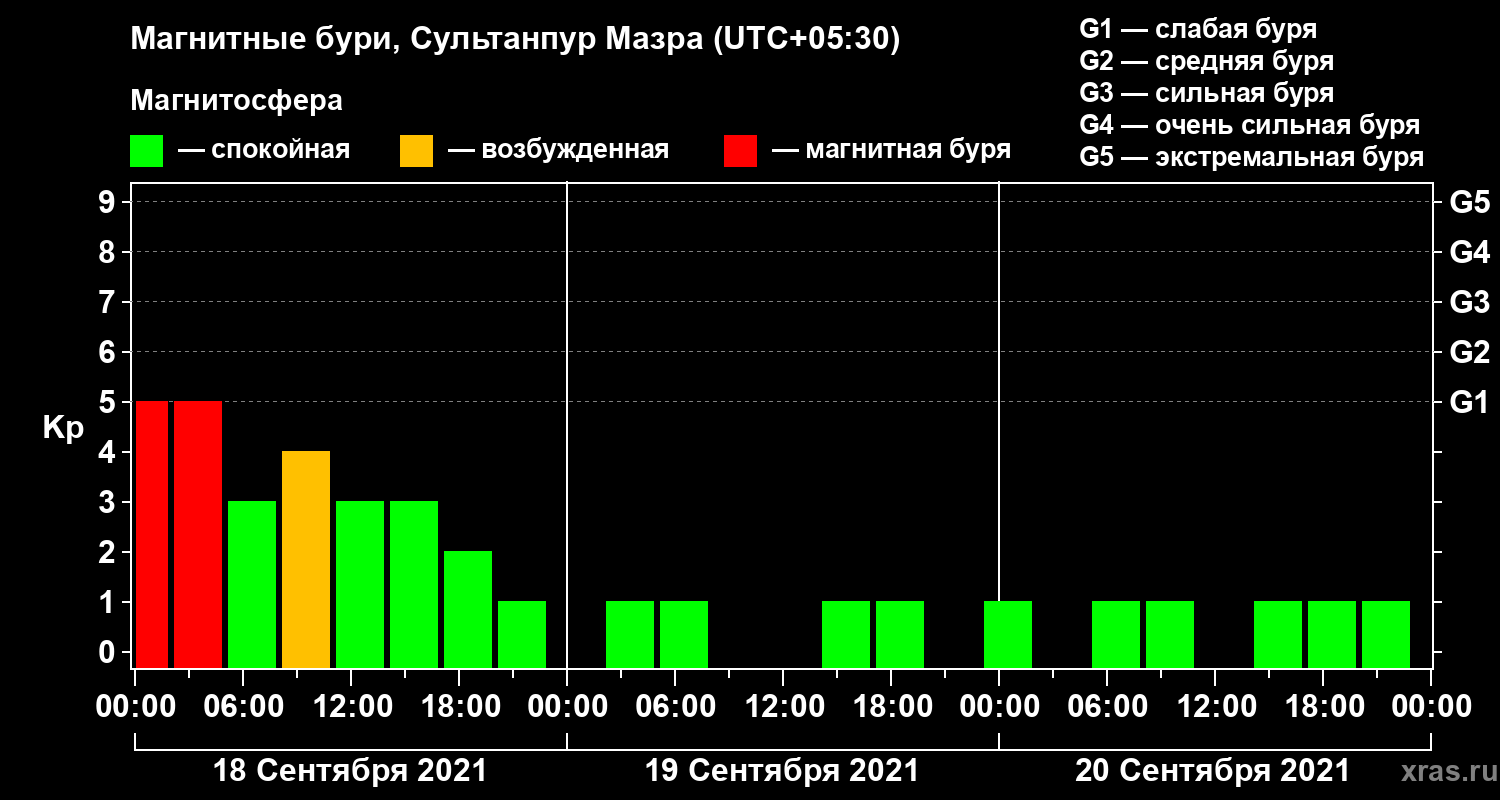This screenshot has width=1500, height=800.
Task: Click 'G4 — очень сильная буря' legend line
Action: tap(1250, 125)
